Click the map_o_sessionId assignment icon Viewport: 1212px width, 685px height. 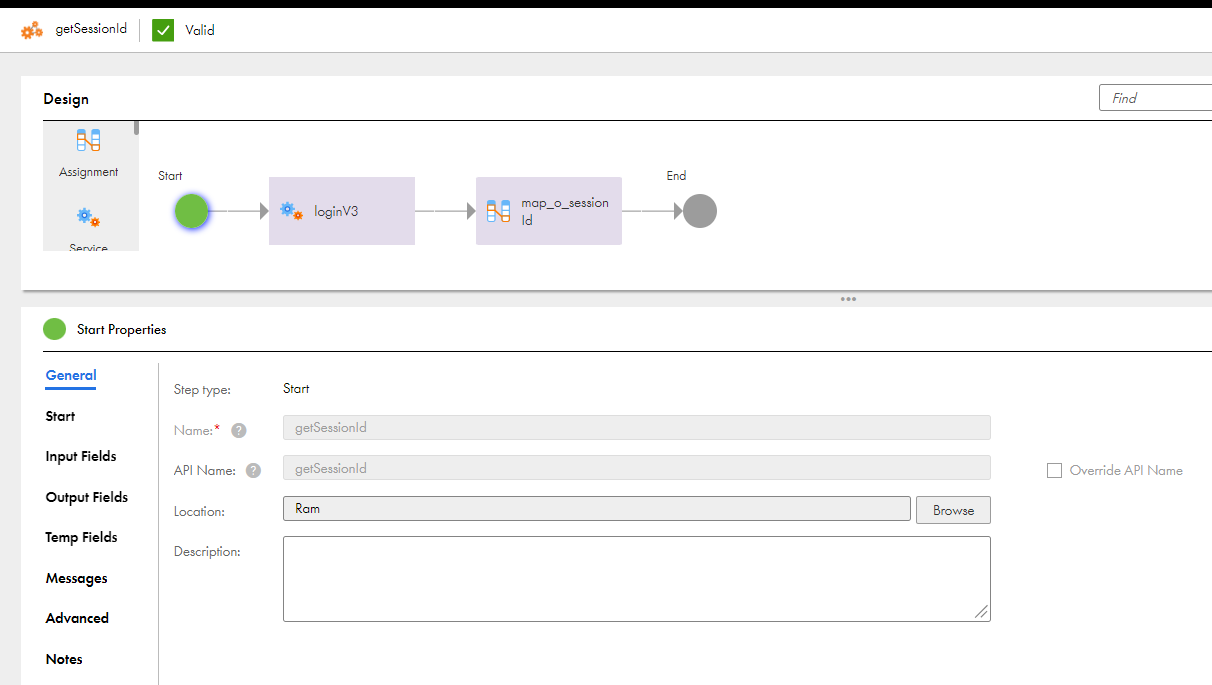coord(498,211)
